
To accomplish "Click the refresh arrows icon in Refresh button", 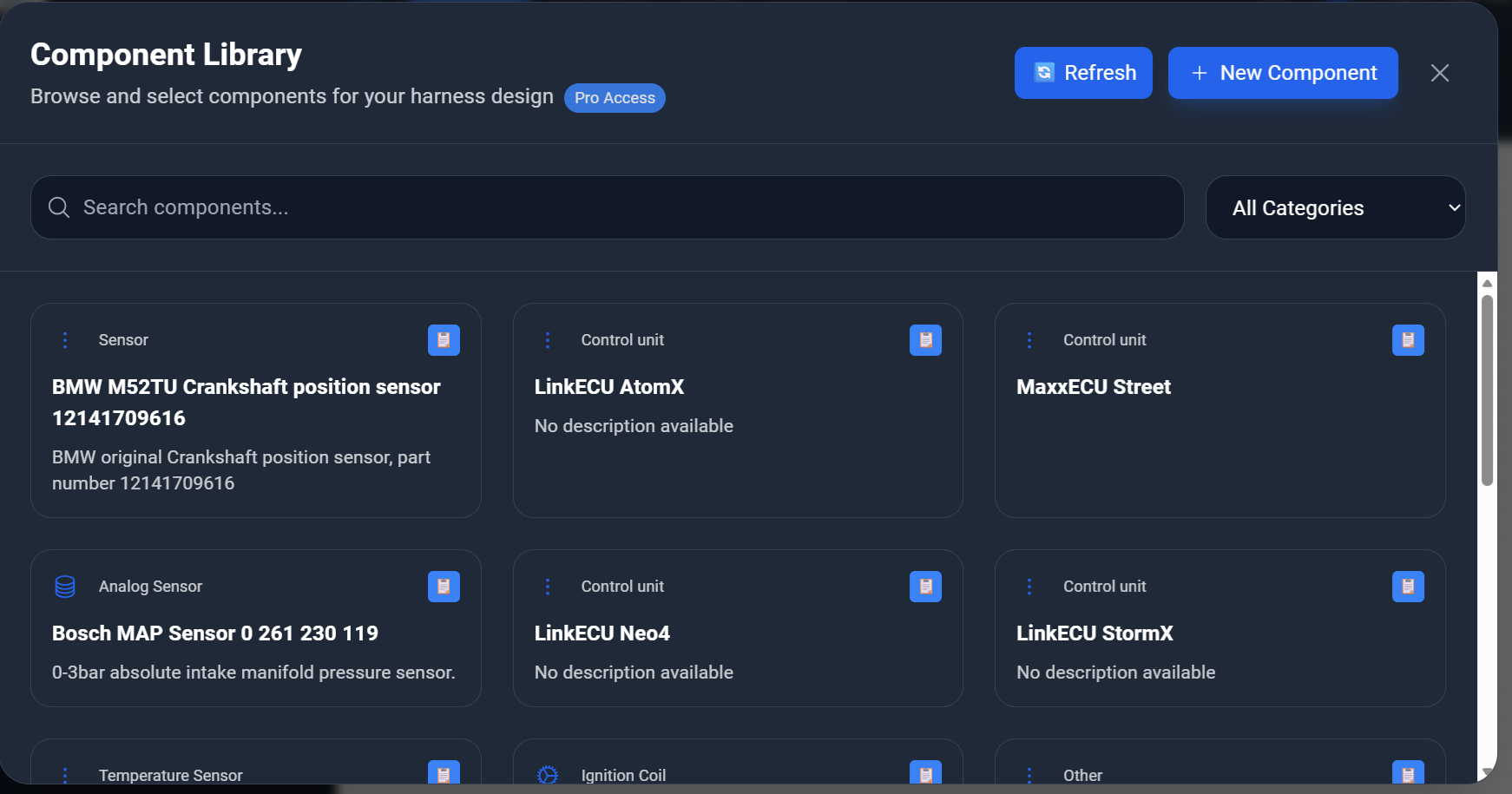I will (x=1044, y=73).
